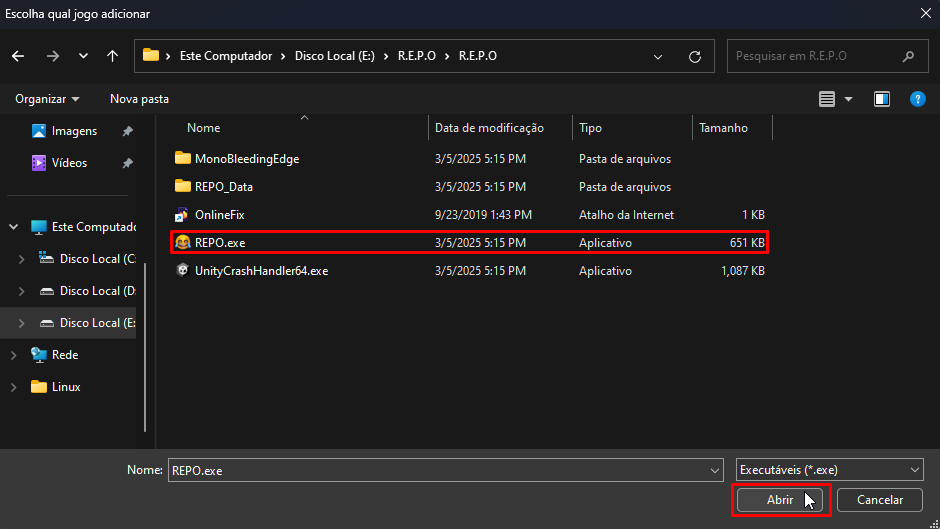Viewport: 940px width, 529px height.
Task: Sort by Data de modificação column
Action: click(489, 128)
